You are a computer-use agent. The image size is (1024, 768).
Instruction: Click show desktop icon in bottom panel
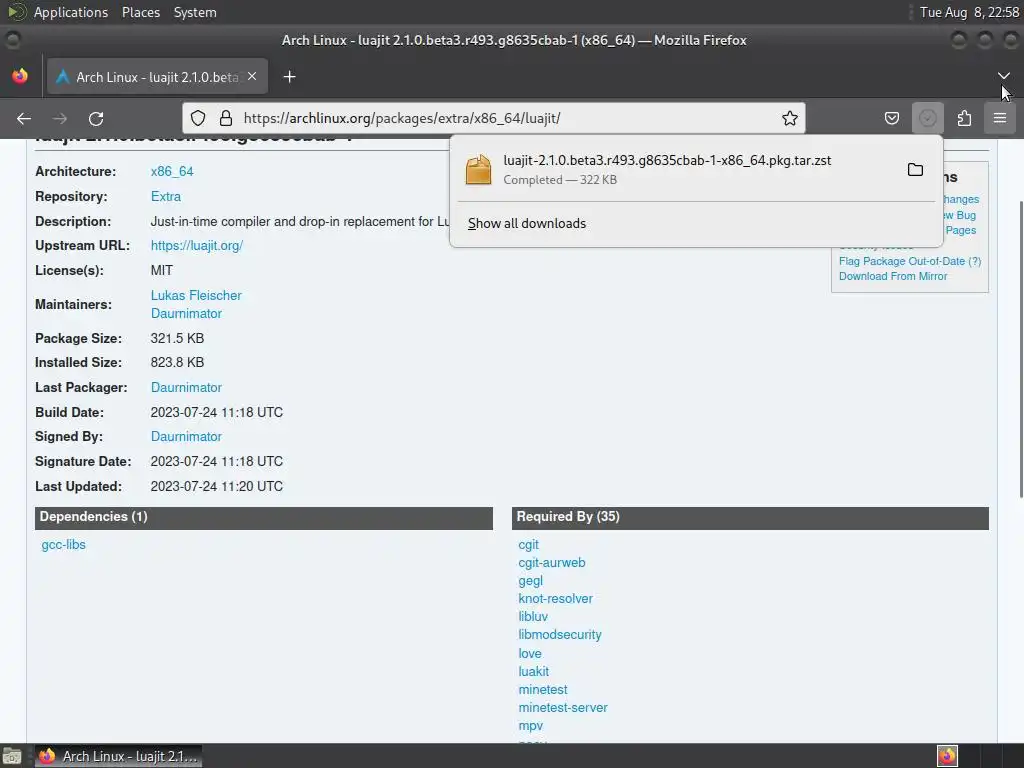11,756
